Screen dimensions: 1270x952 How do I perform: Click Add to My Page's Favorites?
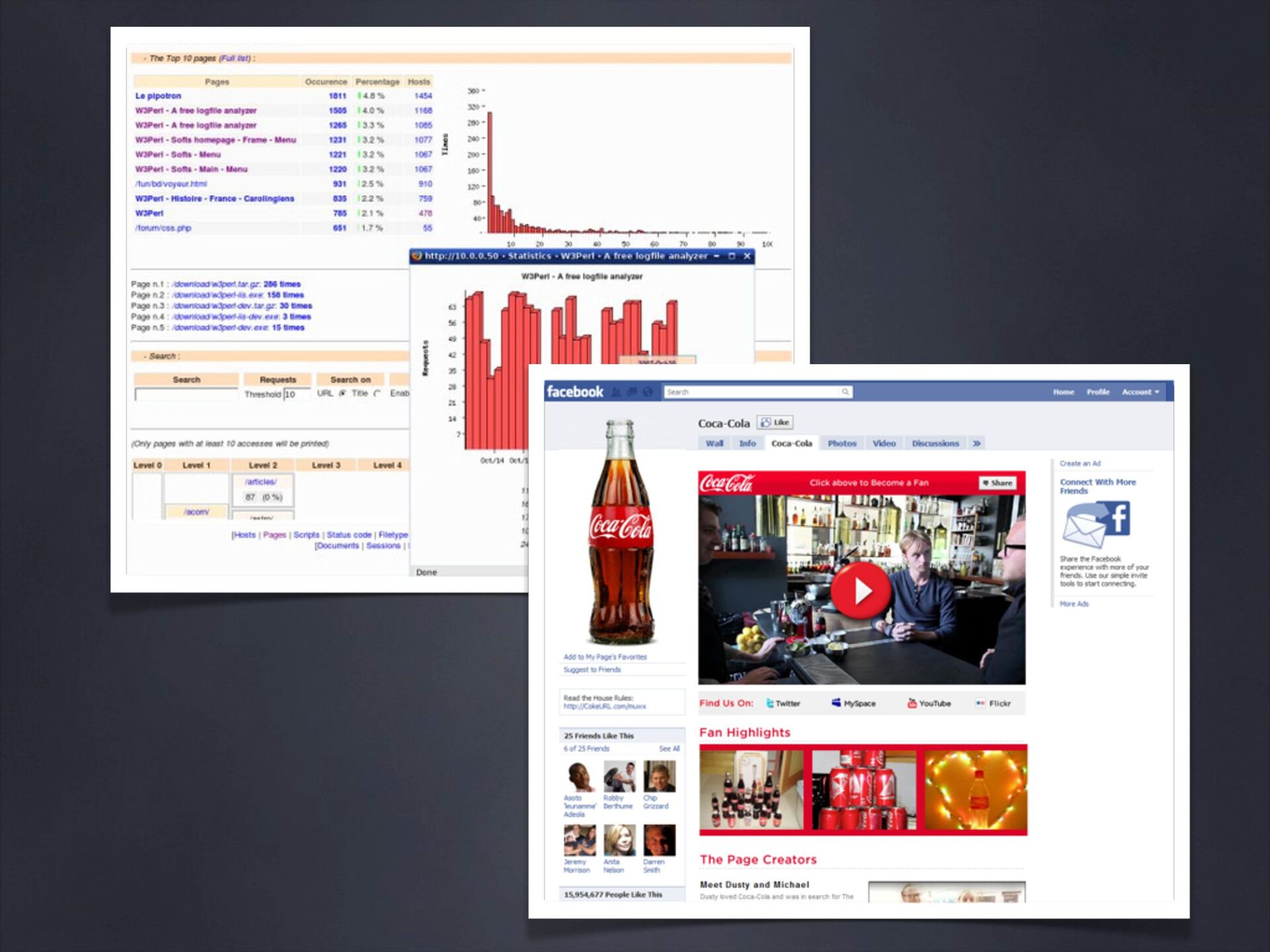click(605, 656)
